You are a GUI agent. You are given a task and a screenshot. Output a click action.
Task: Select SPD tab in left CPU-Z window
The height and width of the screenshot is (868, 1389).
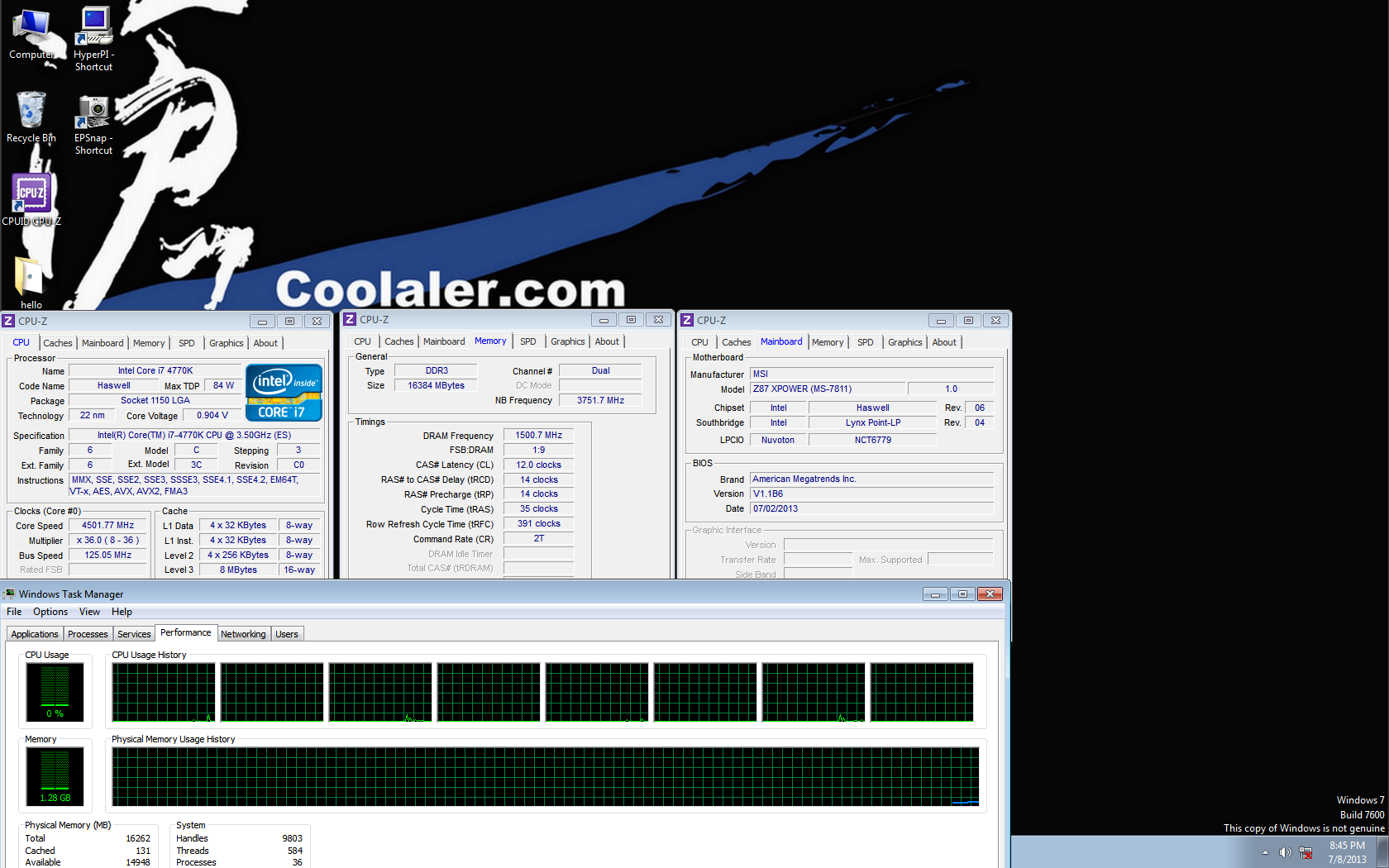187,343
